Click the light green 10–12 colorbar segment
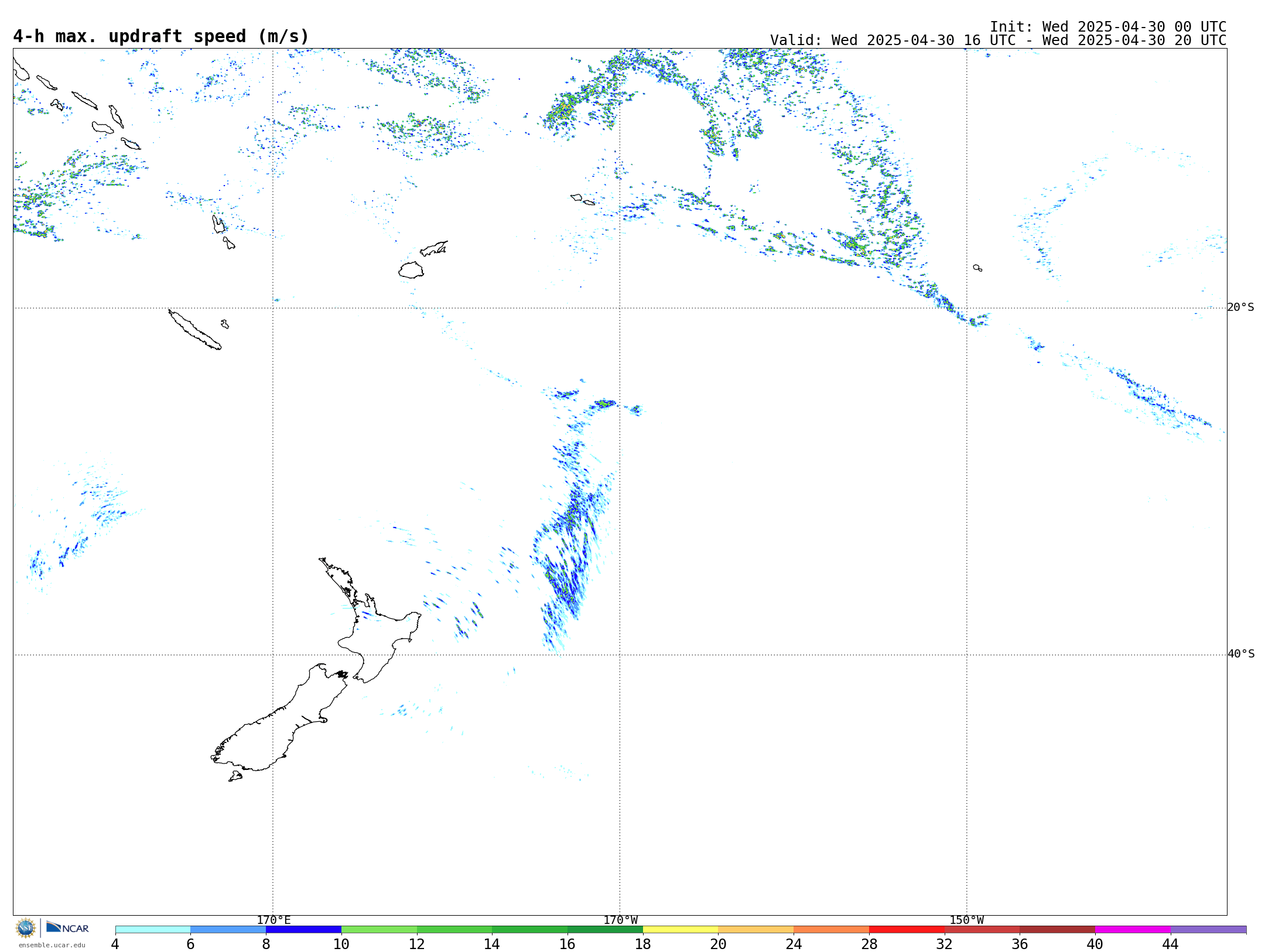This screenshot has width=1265, height=952. point(379,930)
